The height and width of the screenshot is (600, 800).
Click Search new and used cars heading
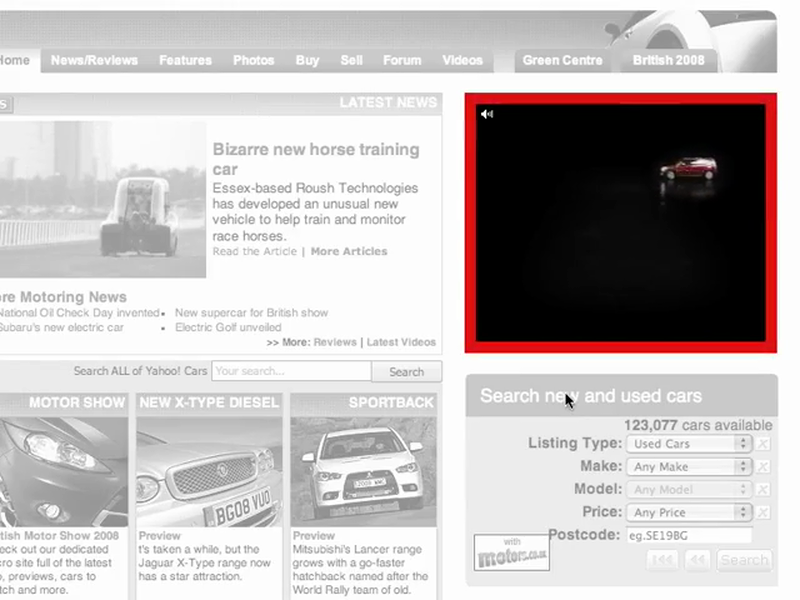coord(591,396)
